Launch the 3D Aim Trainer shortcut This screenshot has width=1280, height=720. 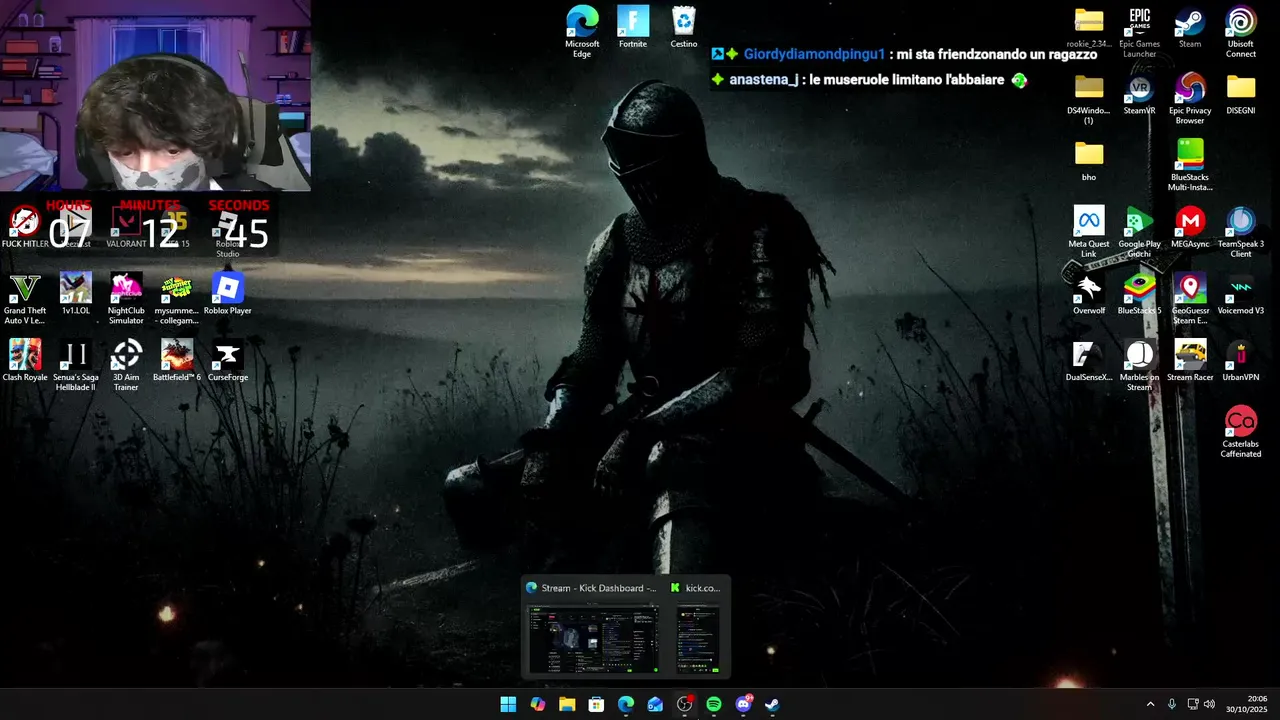126,365
